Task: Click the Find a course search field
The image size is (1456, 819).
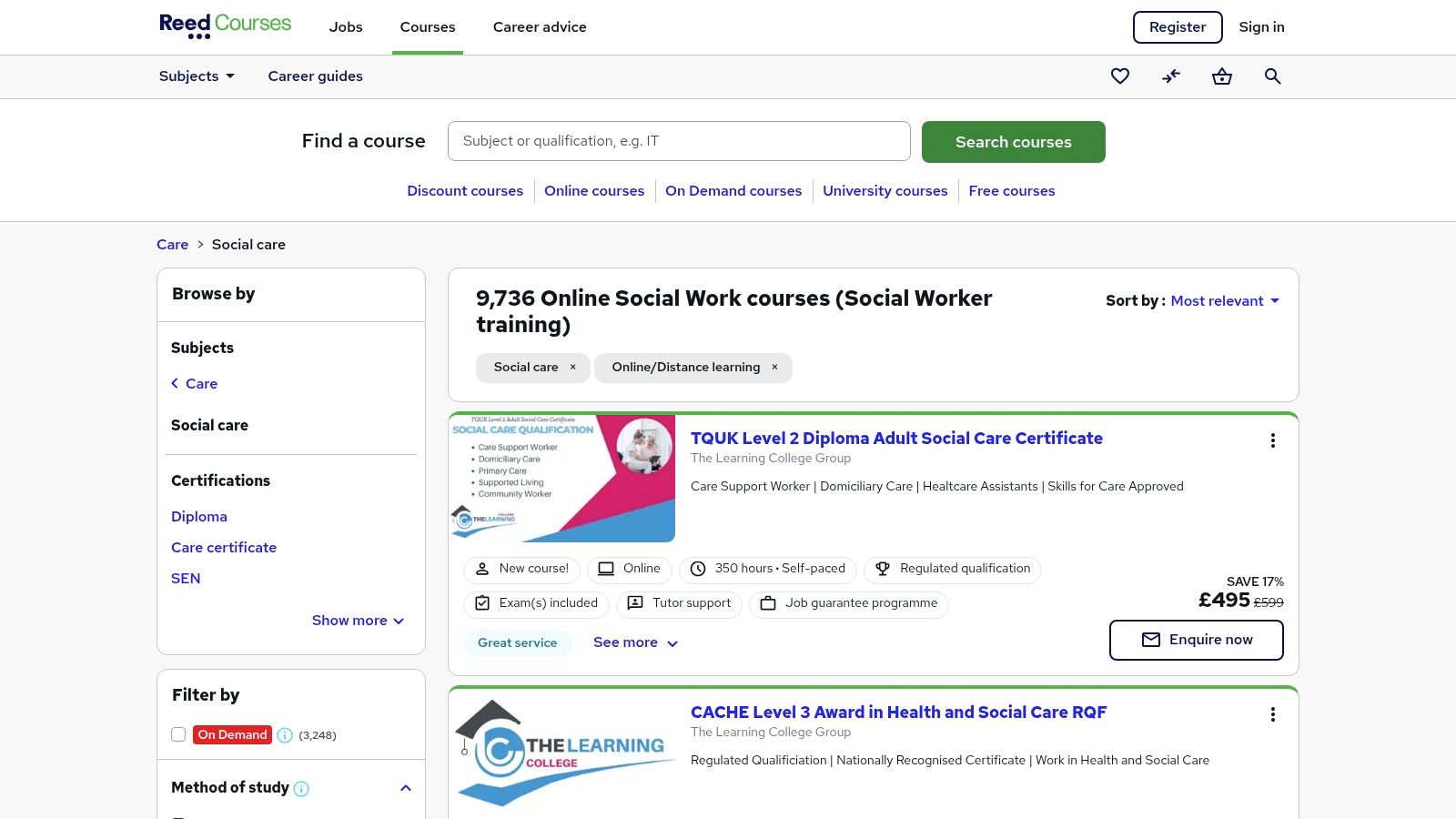Action: tap(679, 141)
